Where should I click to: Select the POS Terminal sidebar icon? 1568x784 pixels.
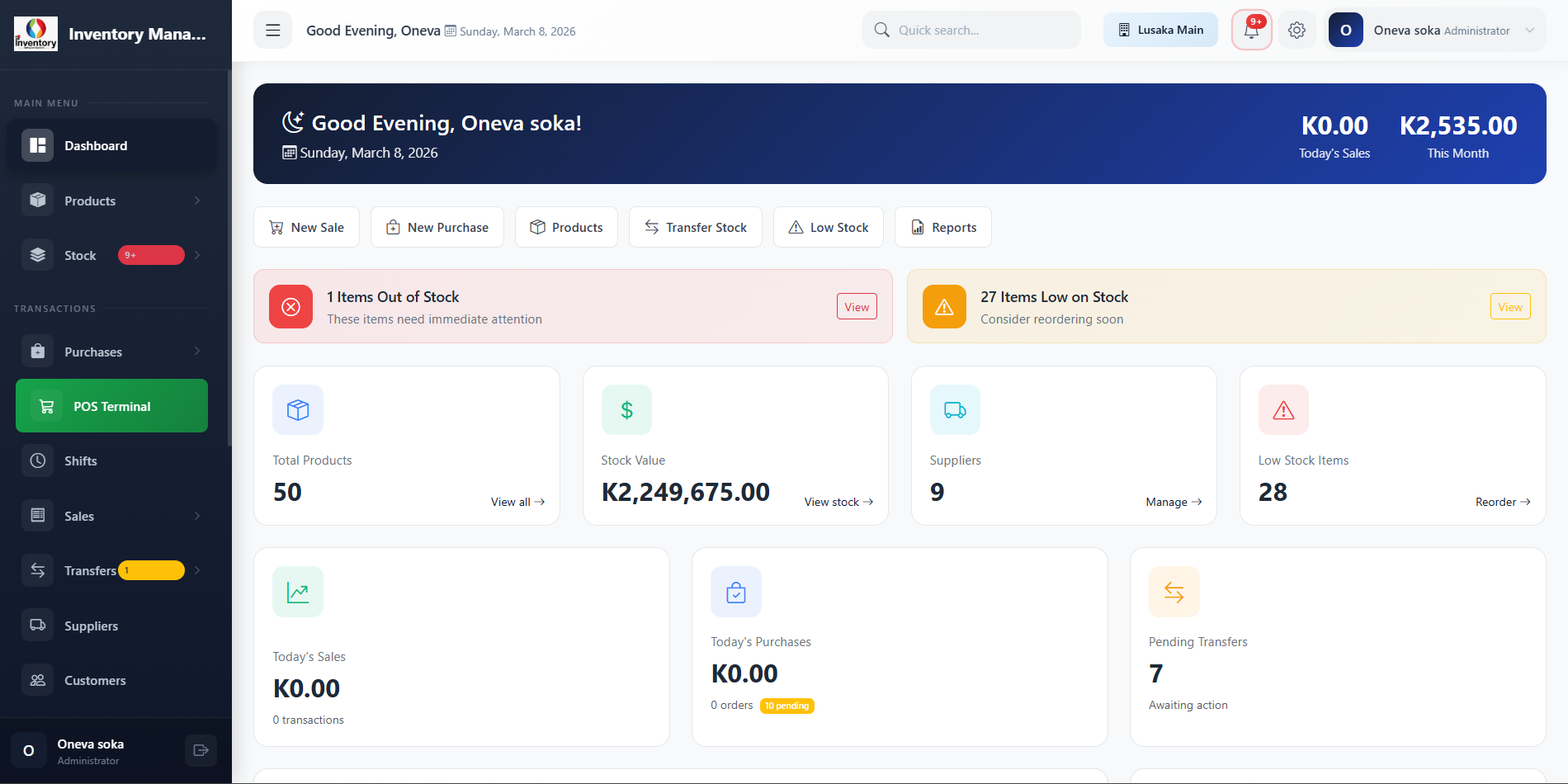pos(45,405)
